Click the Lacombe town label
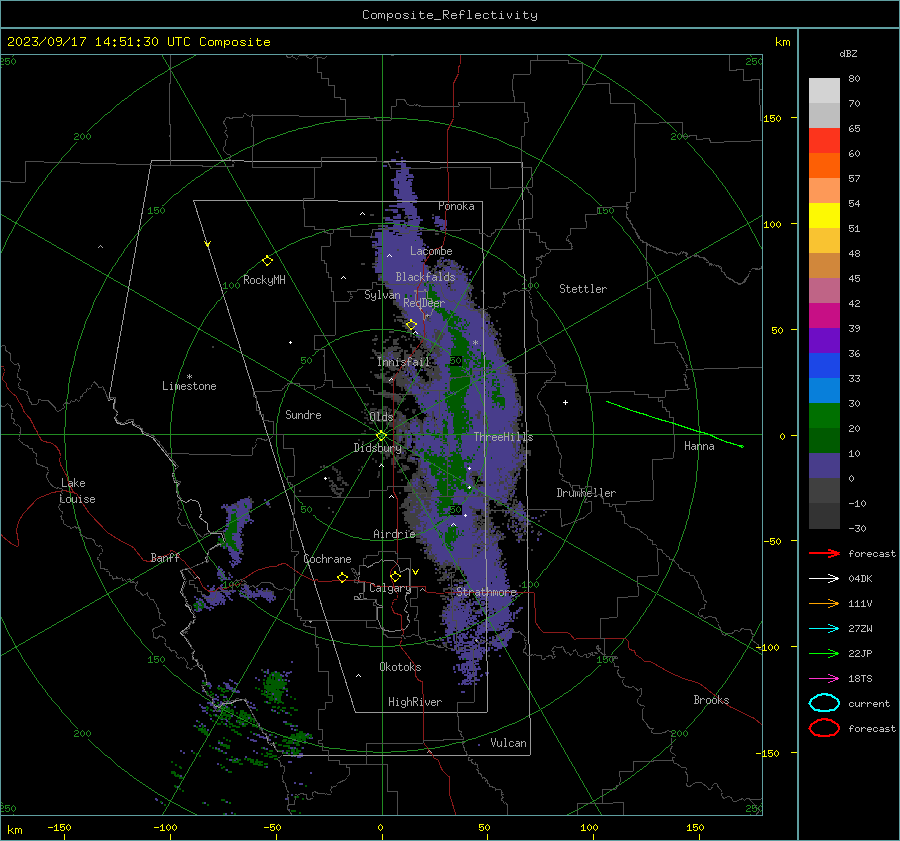The image size is (900, 841). (431, 251)
